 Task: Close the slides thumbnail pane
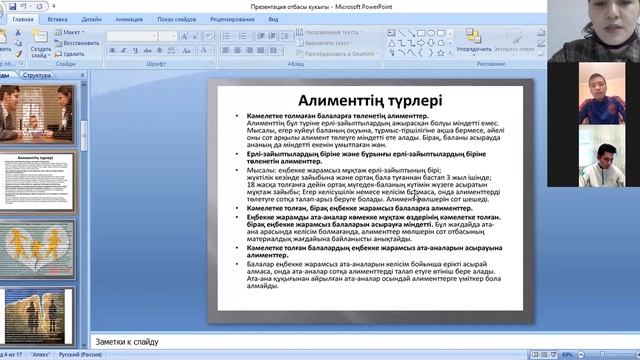click(x=83, y=75)
